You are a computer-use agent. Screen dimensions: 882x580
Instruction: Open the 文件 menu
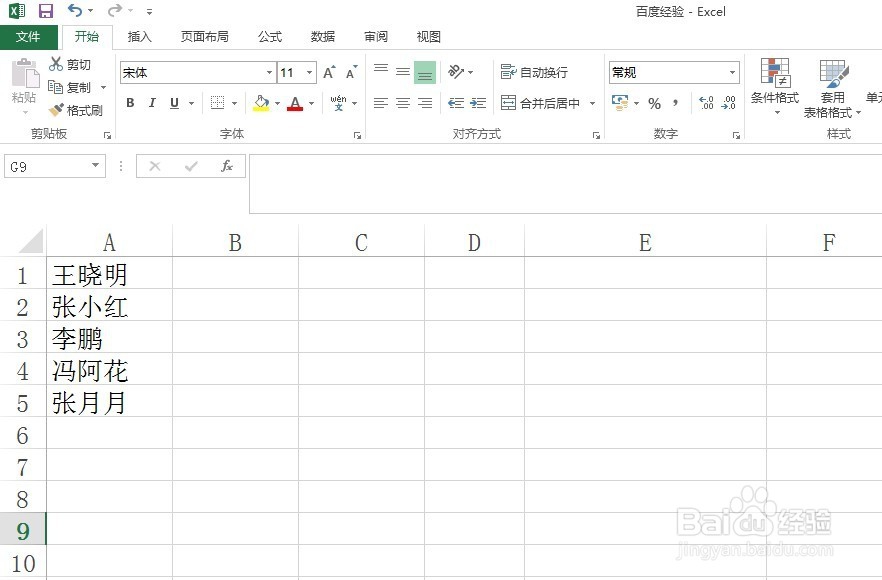click(x=30, y=36)
